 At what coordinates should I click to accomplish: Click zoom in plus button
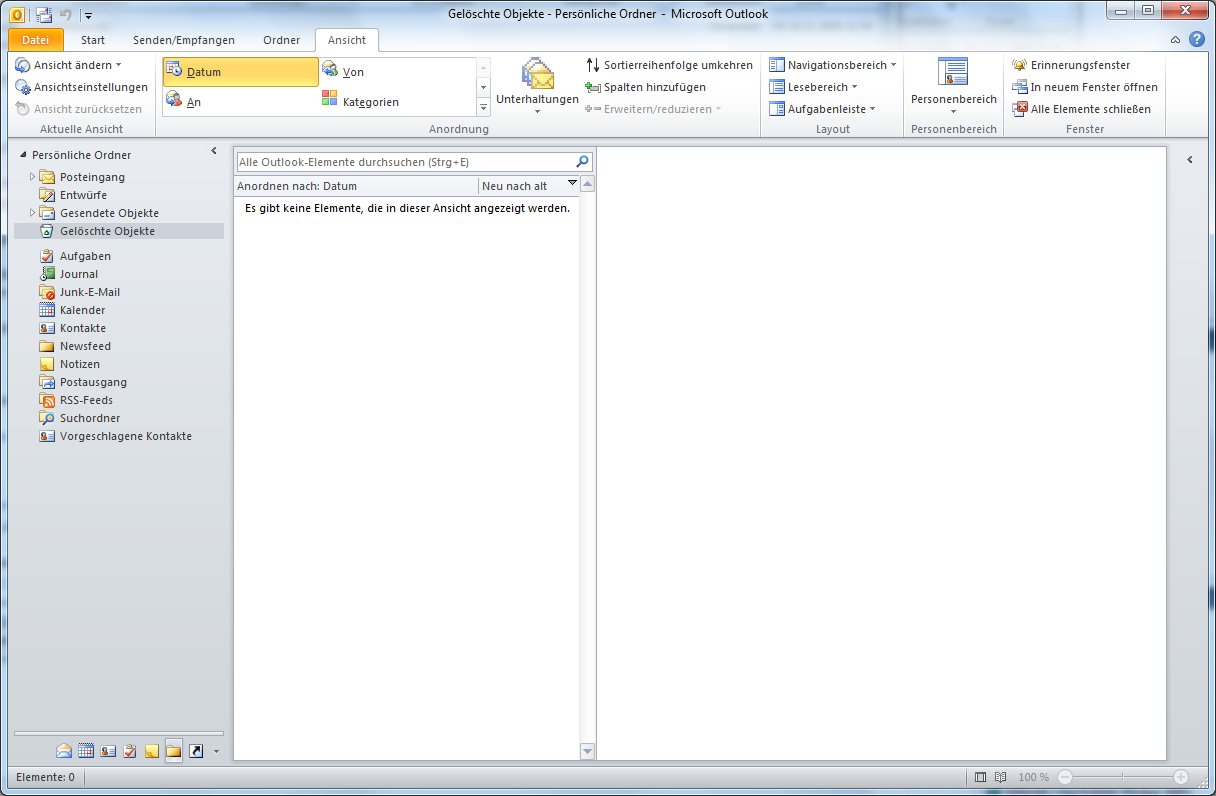(x=1181, y=777)
